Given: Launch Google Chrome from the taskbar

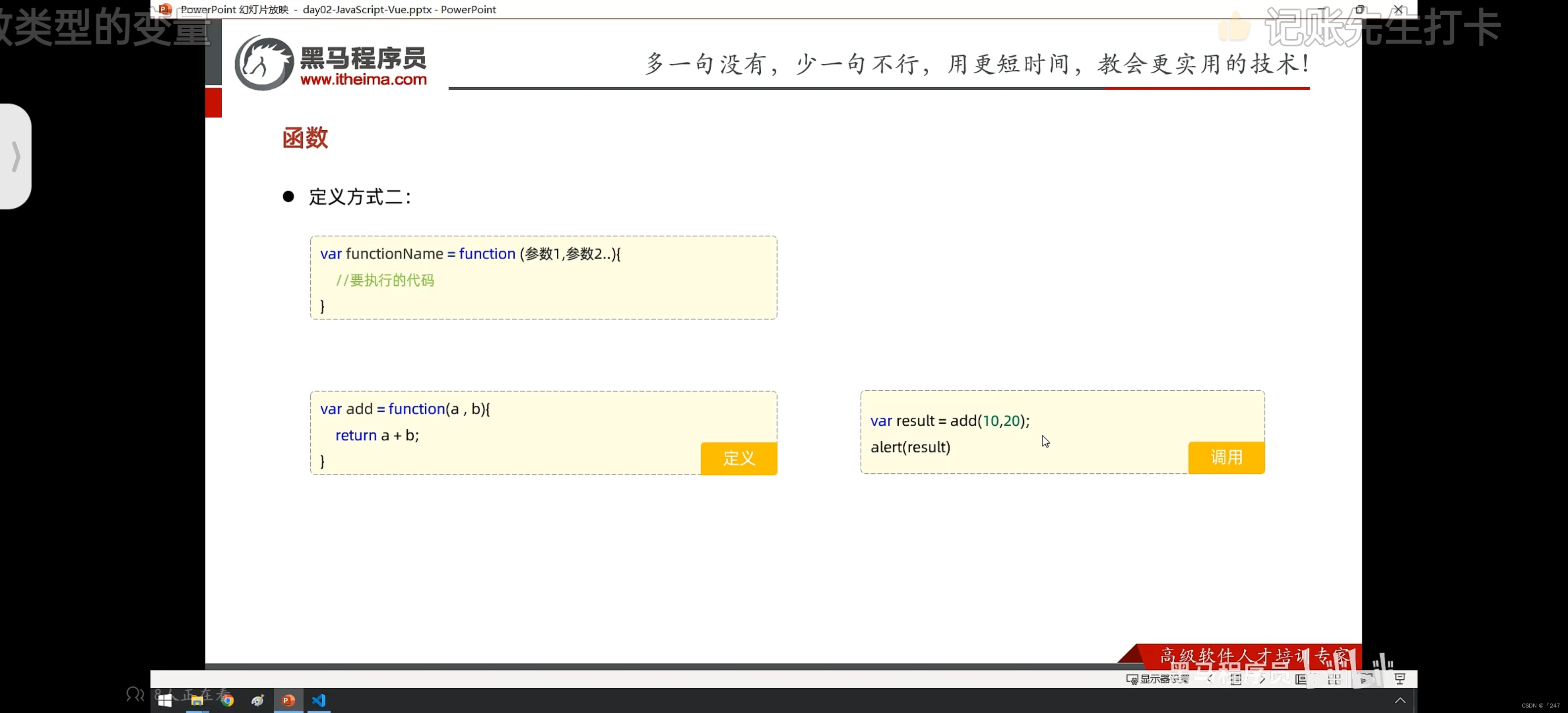Looking at the screenshot, I should tap(227, 700).
